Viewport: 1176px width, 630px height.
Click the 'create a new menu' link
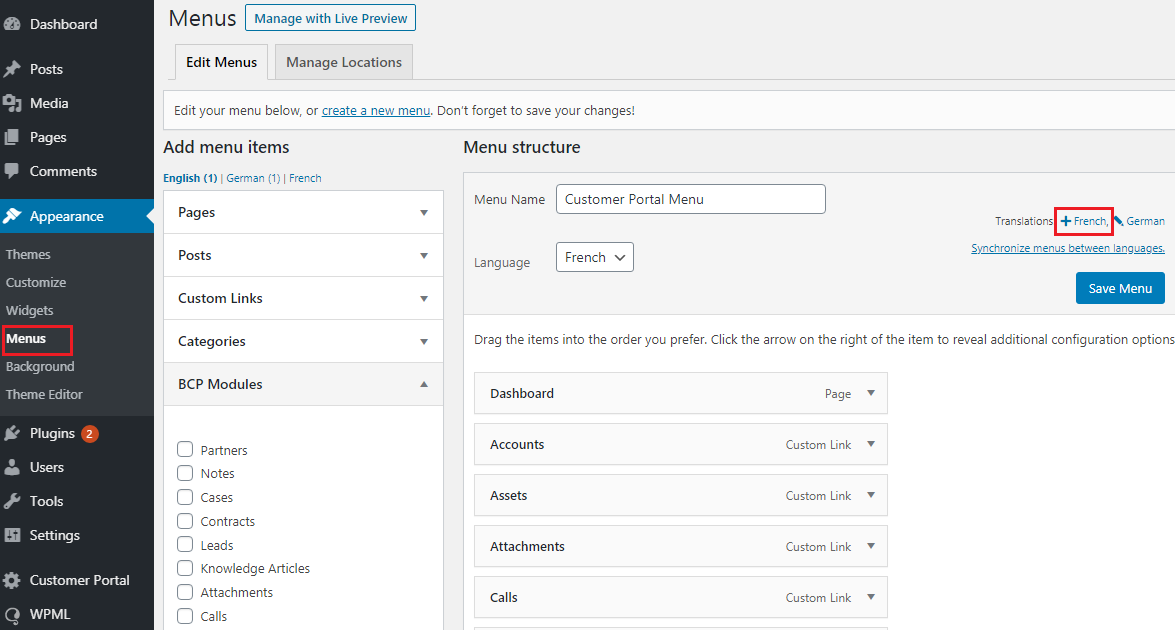coord(376,110)
